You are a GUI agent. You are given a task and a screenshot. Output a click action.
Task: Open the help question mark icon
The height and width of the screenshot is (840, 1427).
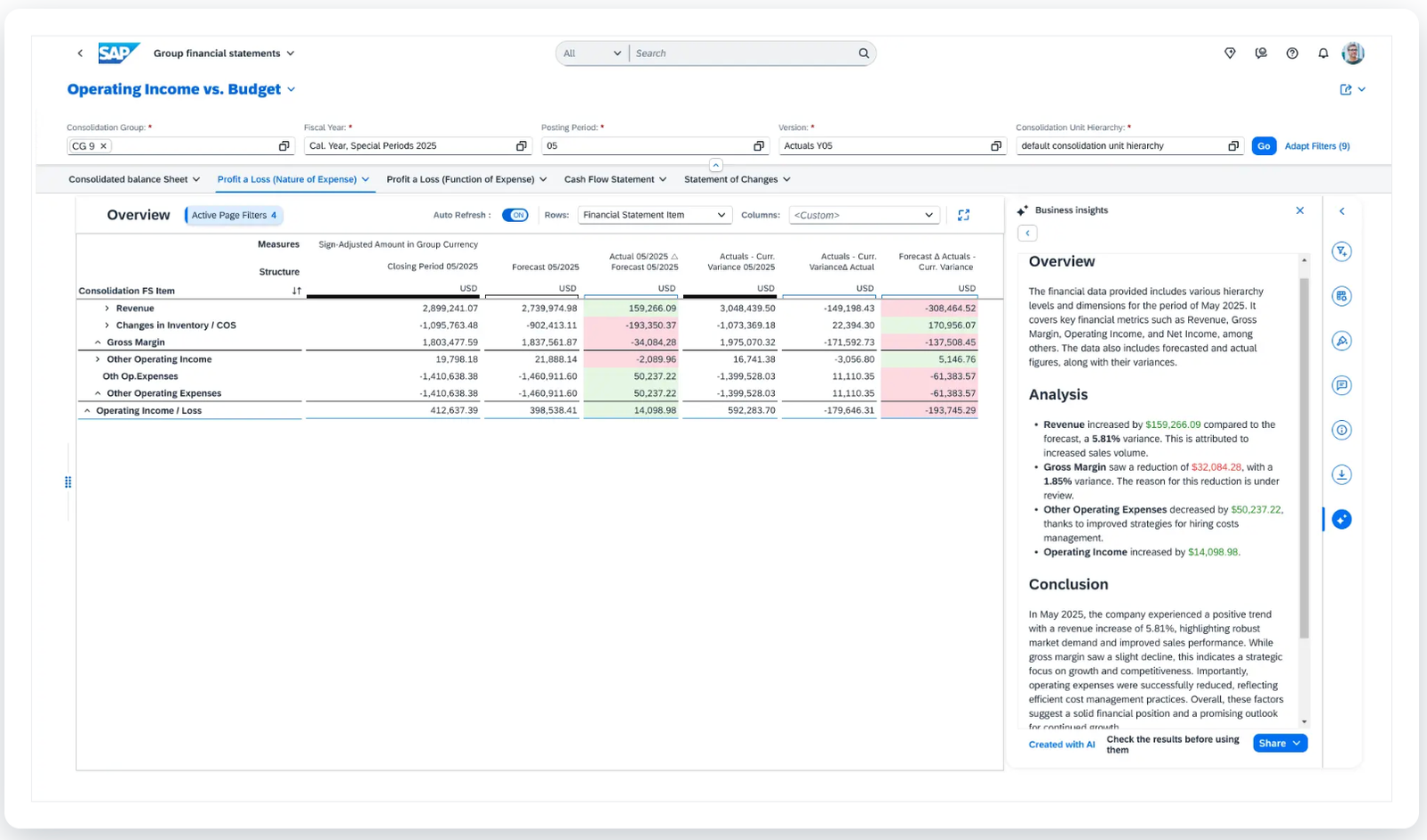click(x=1291, y=54)
